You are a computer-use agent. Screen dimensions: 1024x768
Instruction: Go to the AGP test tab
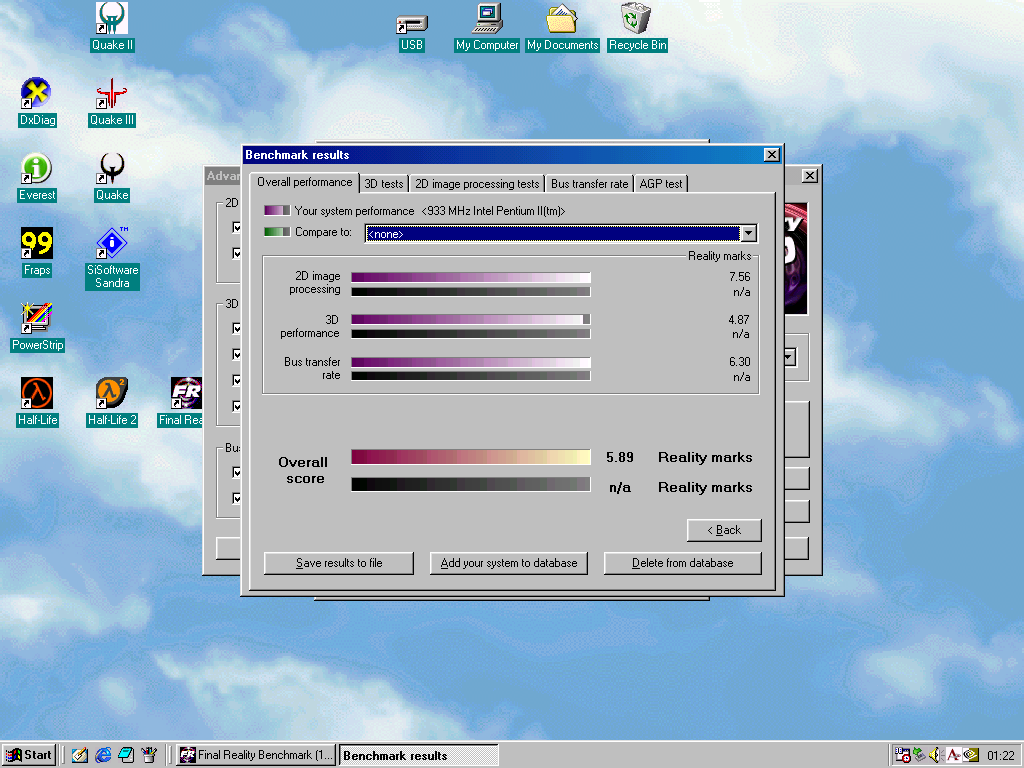(x=660, y=184)
